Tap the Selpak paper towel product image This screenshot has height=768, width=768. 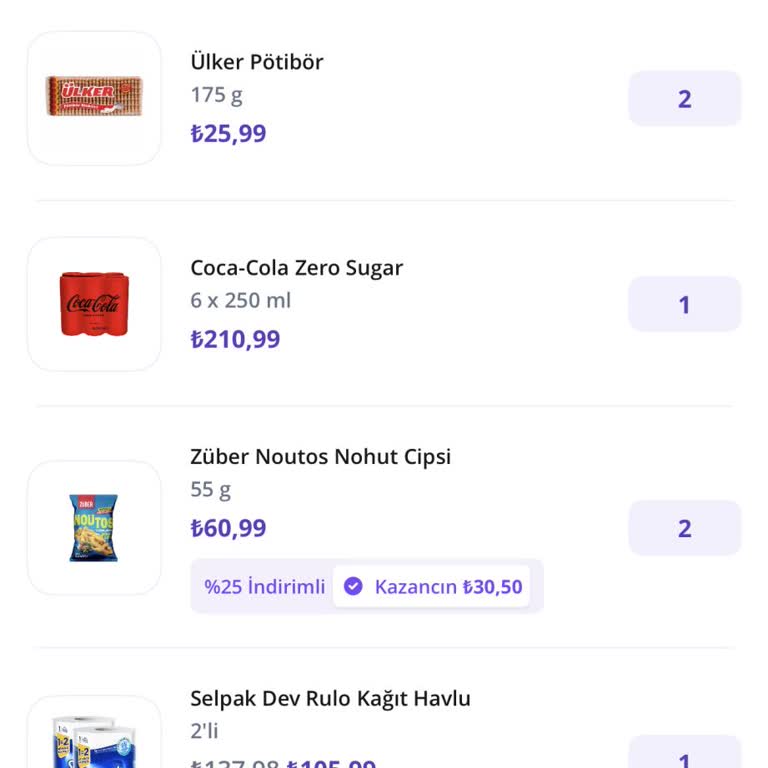tap(94, 738)
